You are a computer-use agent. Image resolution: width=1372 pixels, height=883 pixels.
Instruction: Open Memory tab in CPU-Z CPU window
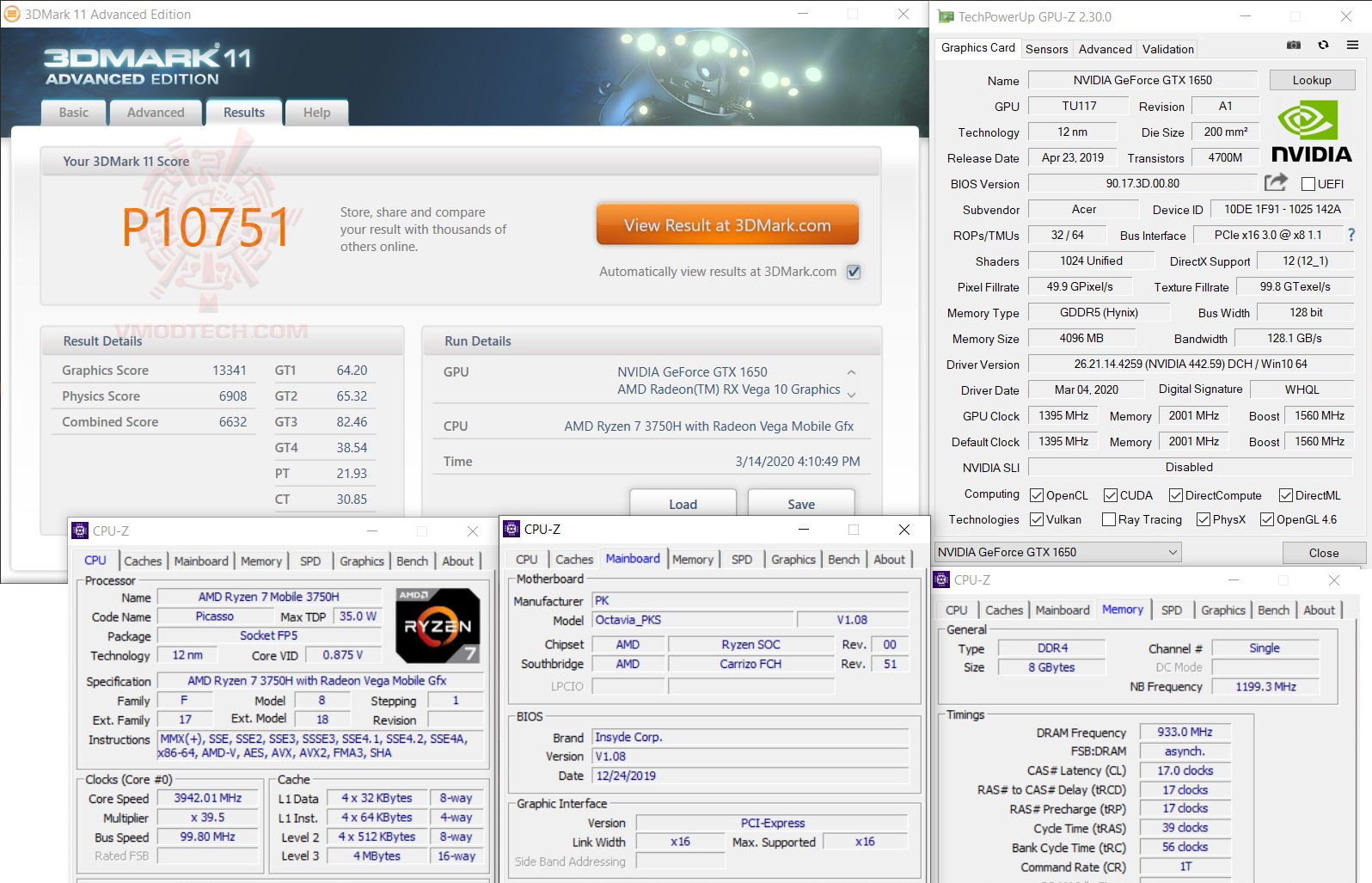[261, 561]
